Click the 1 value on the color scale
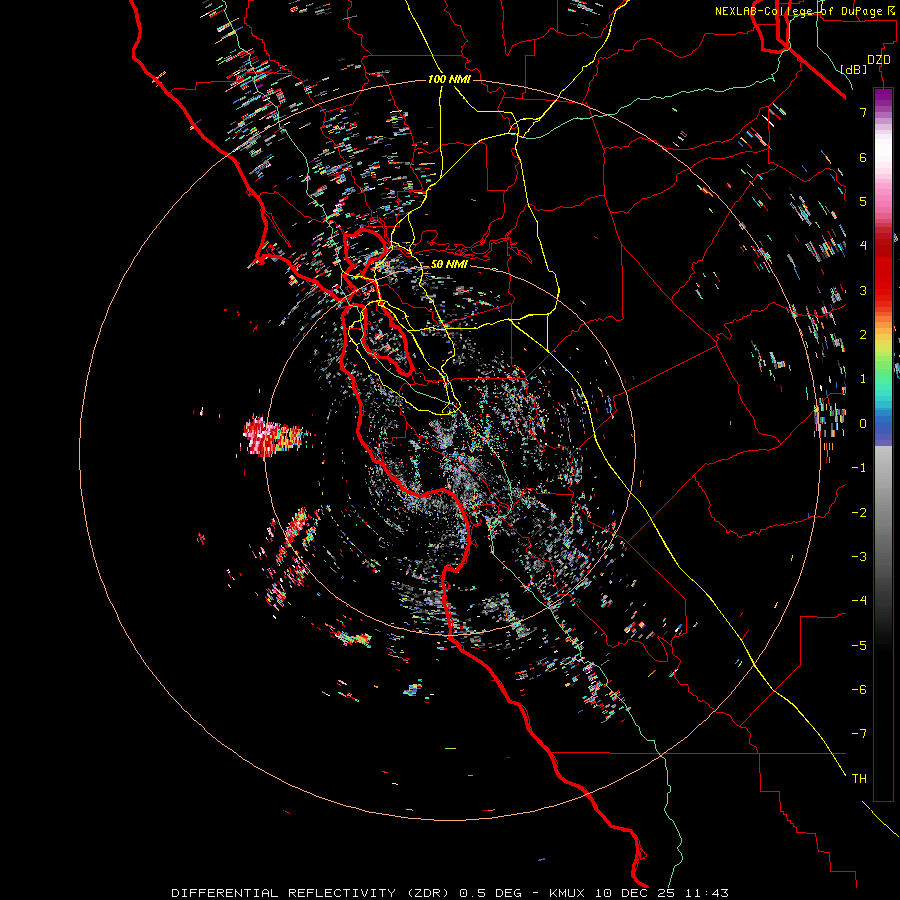The width and height of the screenshot is (900, 900). coord(863,379)
